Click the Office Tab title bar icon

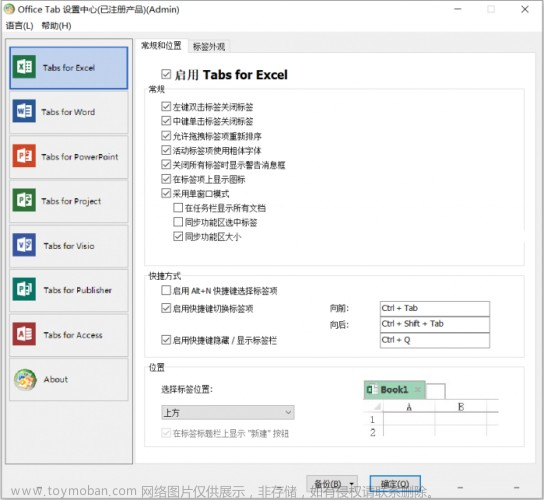(9, 9)
